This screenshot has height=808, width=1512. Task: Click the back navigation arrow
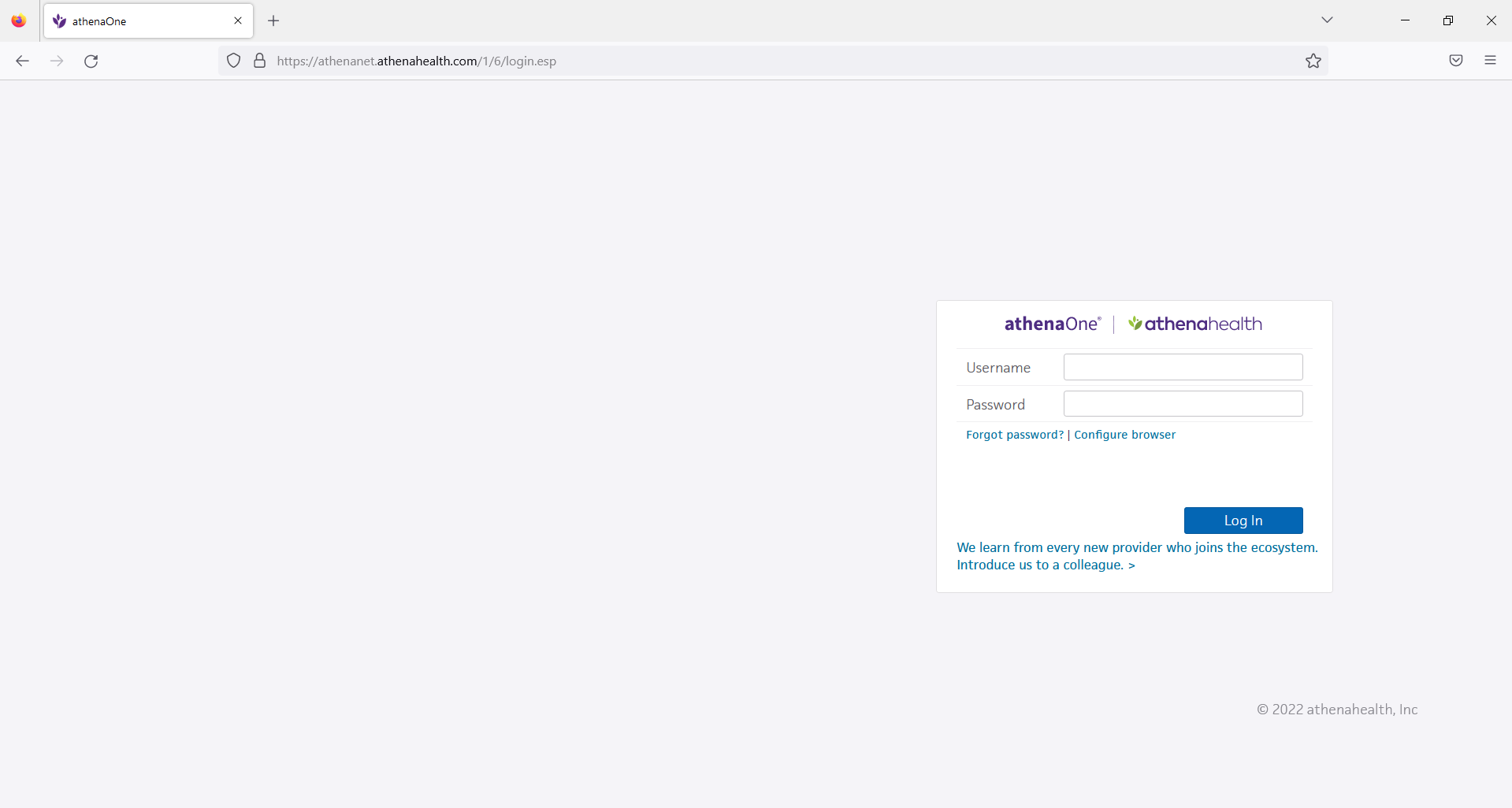[21, 61]
